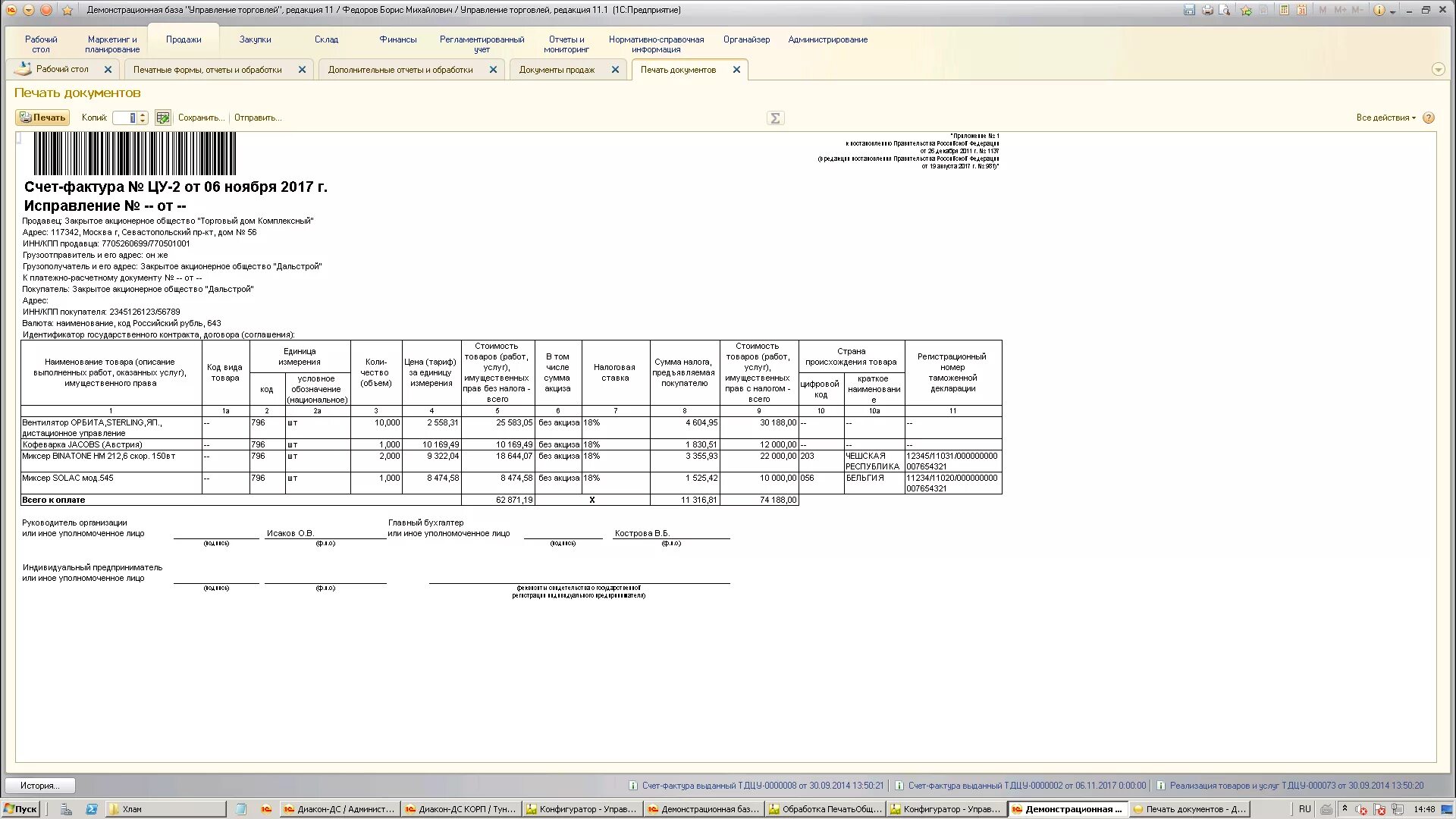Click cell "Миксер SOLAC мод.545"
The image size is (1456, 819).
[111, 483]
